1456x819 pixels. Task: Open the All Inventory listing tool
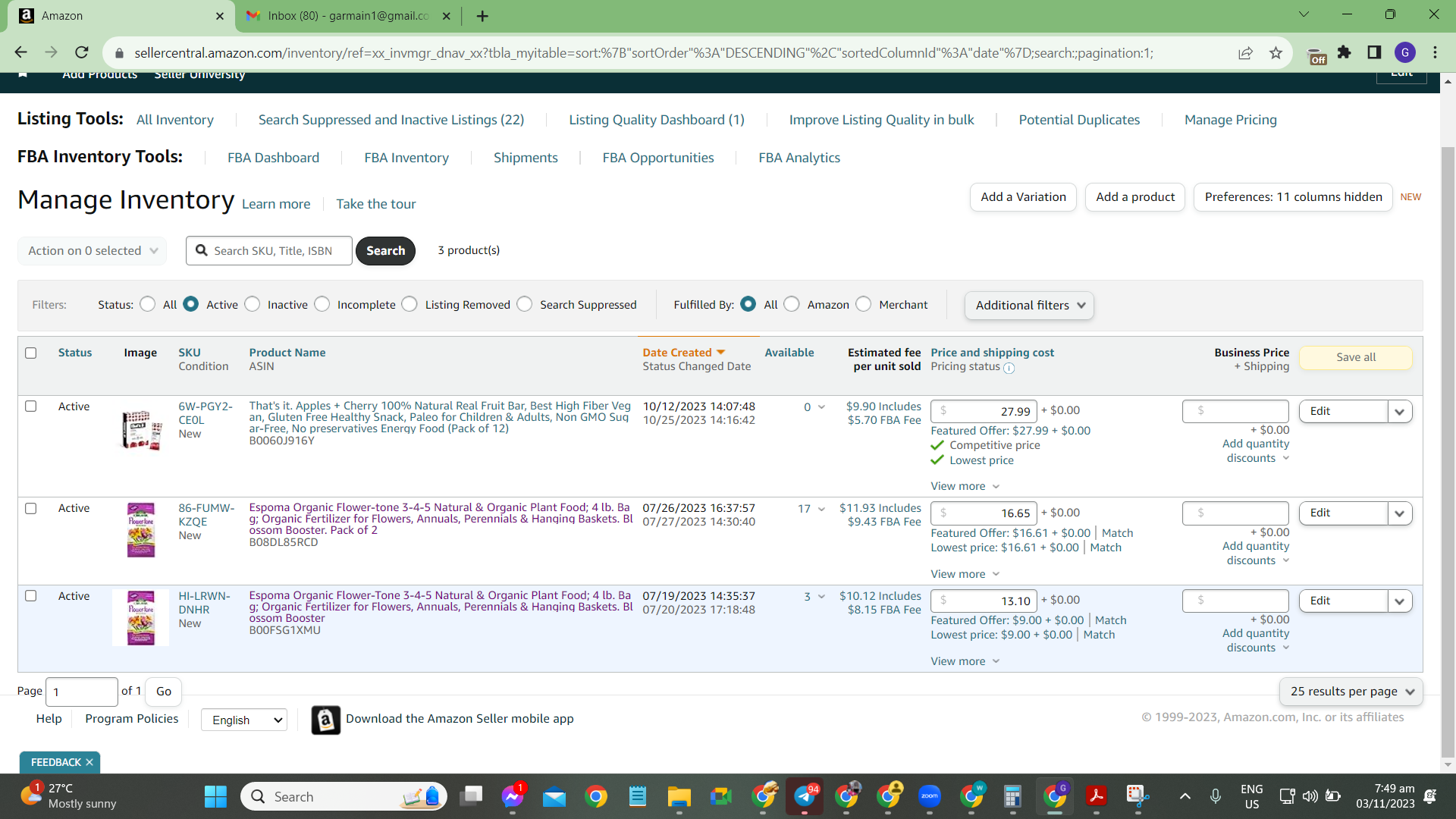tap(175, 120)
